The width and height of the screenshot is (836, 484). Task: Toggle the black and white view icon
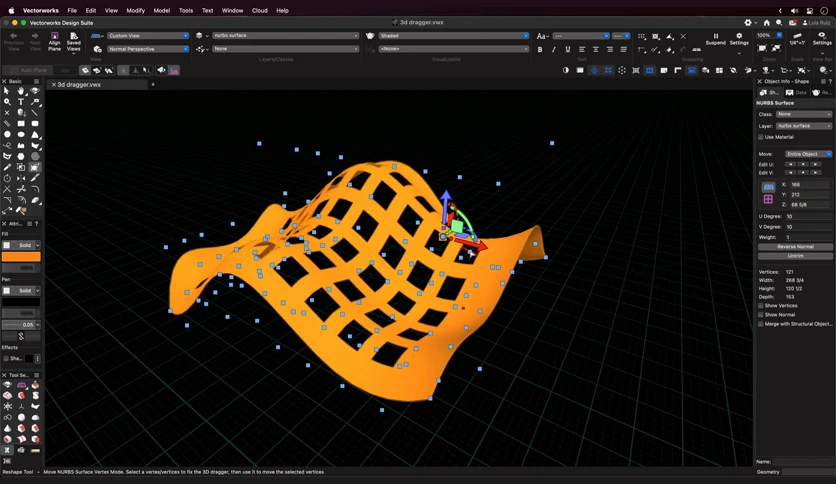click(x=566, y=70)
